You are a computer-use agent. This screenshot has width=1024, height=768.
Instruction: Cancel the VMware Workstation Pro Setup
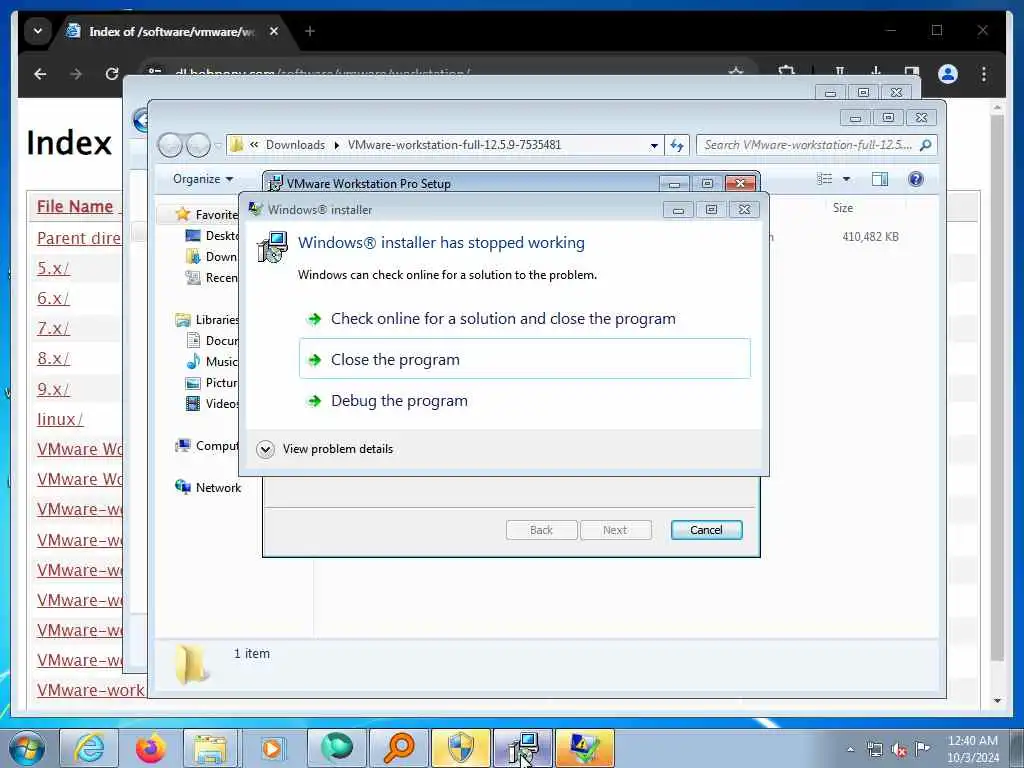coord(706,530)
